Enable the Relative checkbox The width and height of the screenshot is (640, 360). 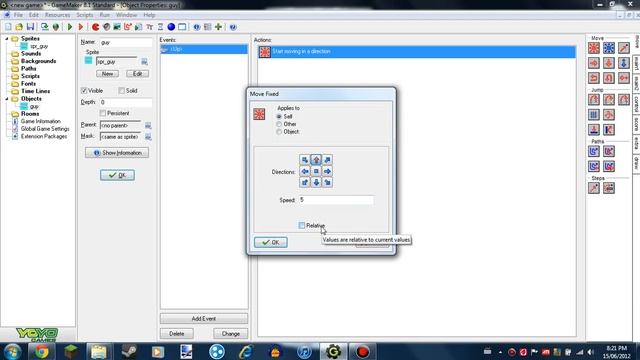click(302, 225)
